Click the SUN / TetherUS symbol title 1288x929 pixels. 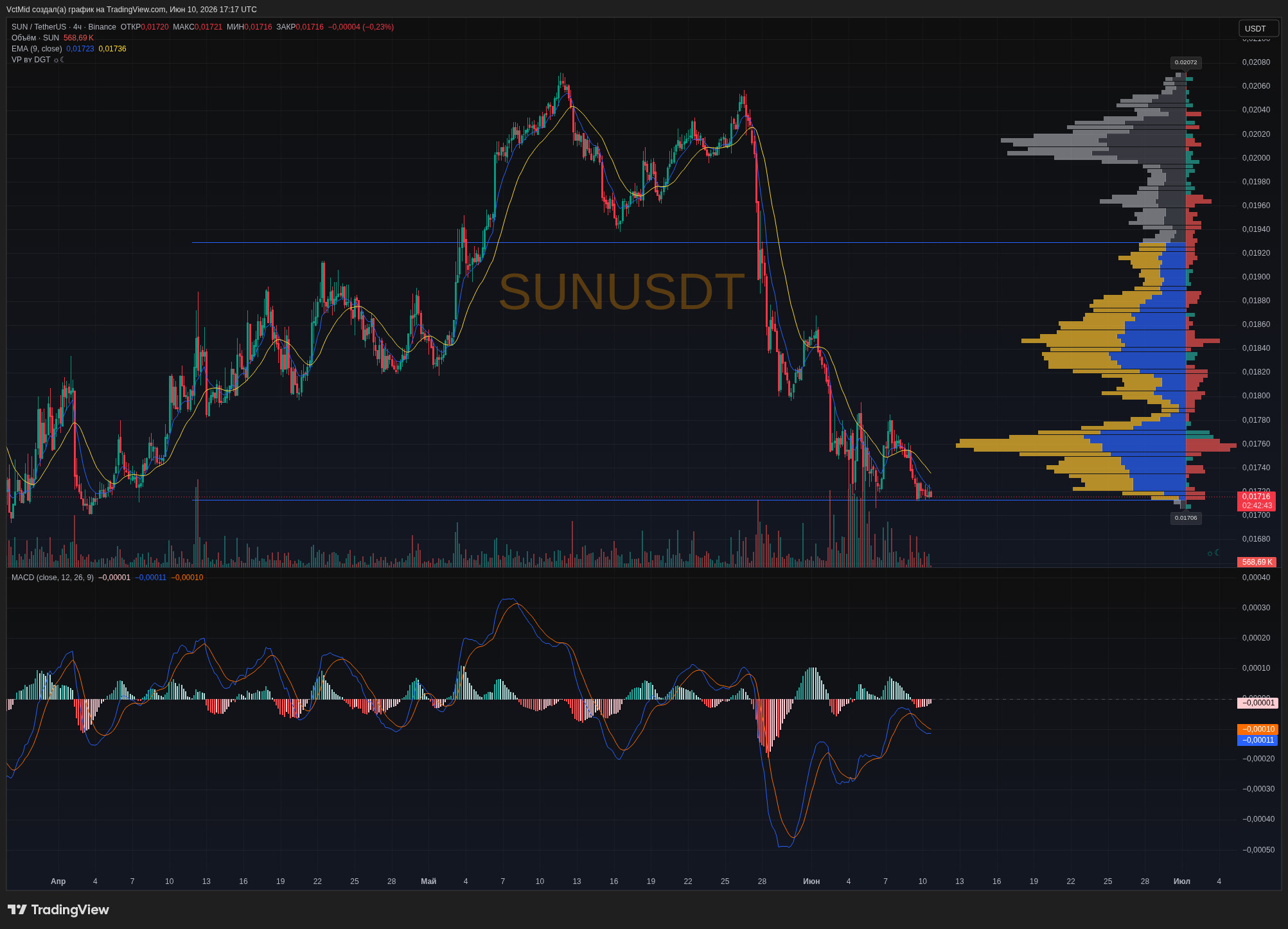pos(39,27)
